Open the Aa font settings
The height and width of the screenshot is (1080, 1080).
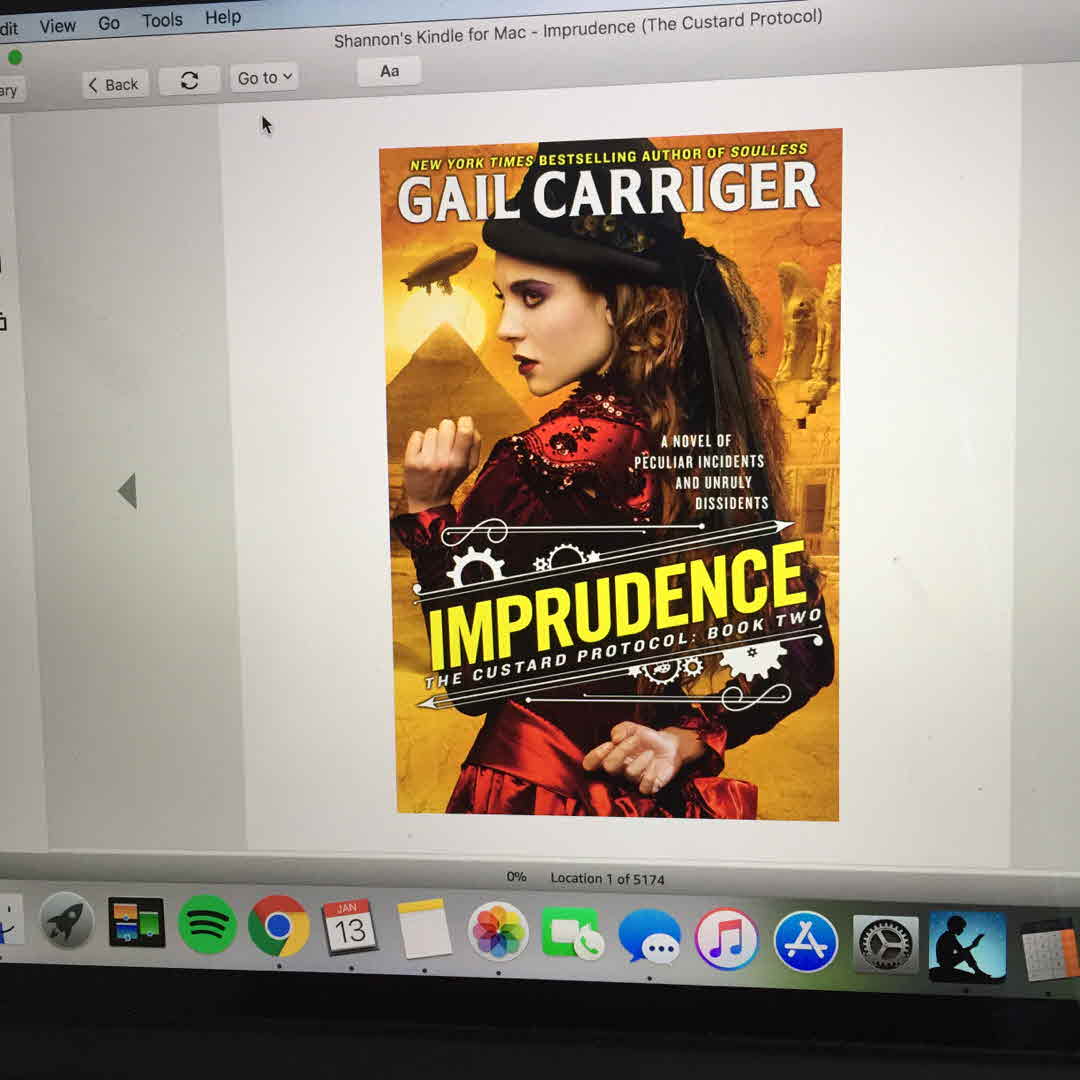tap(389, 71)
